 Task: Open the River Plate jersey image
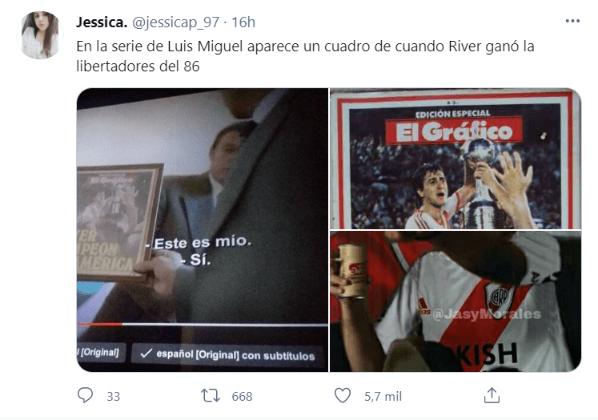tap(455, 301)
